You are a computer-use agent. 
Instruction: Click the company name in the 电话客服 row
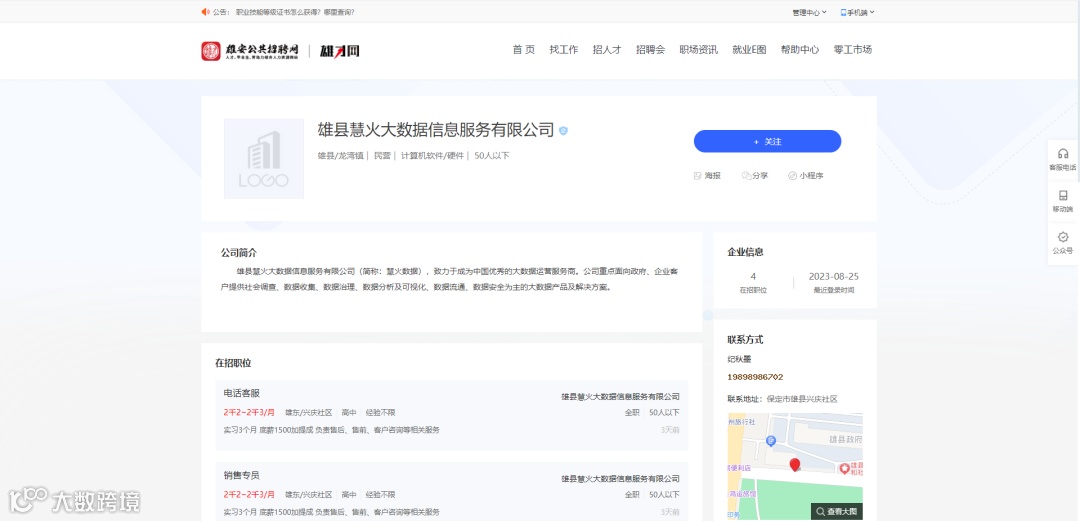621,396
